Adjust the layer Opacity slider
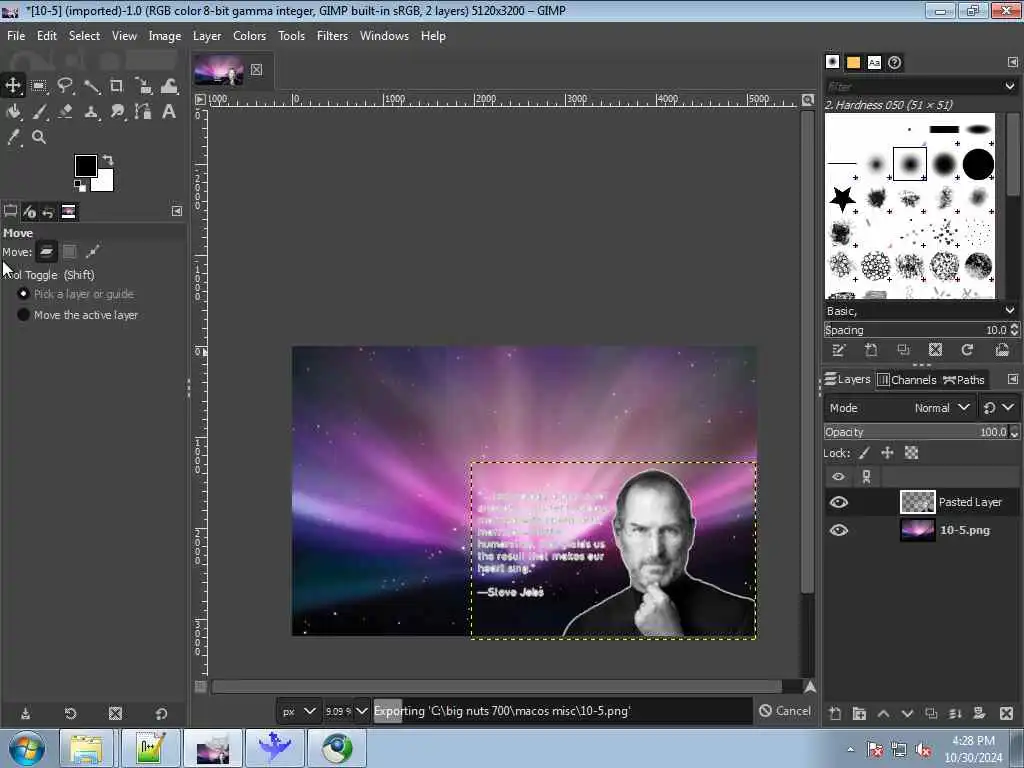This screenshot has width=1024, height=768. 917,432
